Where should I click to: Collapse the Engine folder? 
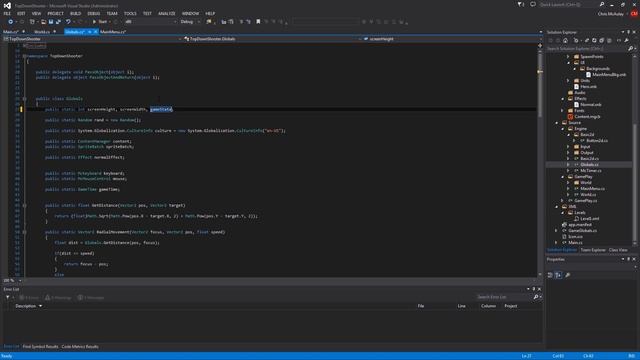[x=562, y=129]
